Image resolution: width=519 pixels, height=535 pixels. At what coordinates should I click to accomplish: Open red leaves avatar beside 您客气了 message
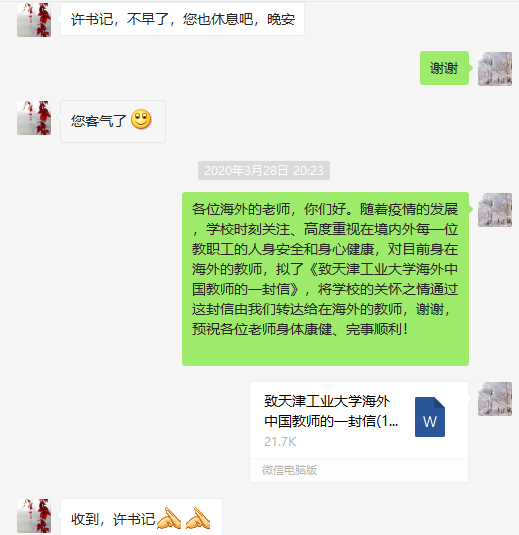pyautogui.click(x=34, y=118)
